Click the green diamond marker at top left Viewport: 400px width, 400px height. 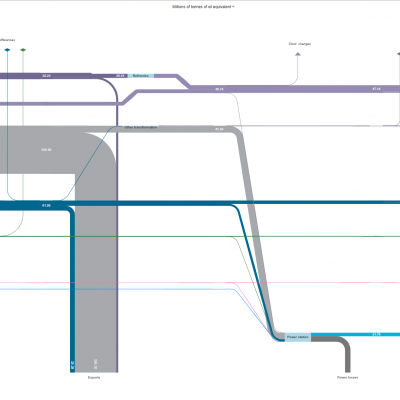(x=23, y=50)
